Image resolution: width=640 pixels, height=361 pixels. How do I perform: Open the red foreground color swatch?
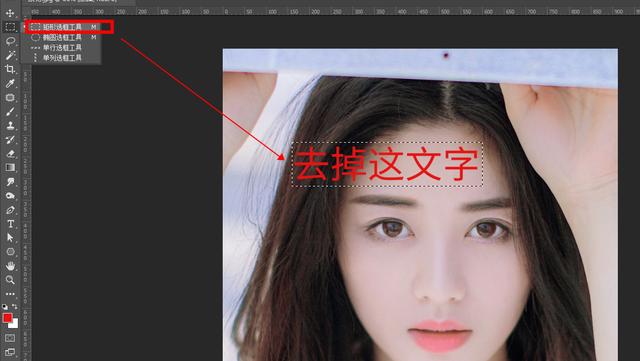pyautogui.click(x=7, y=318)
